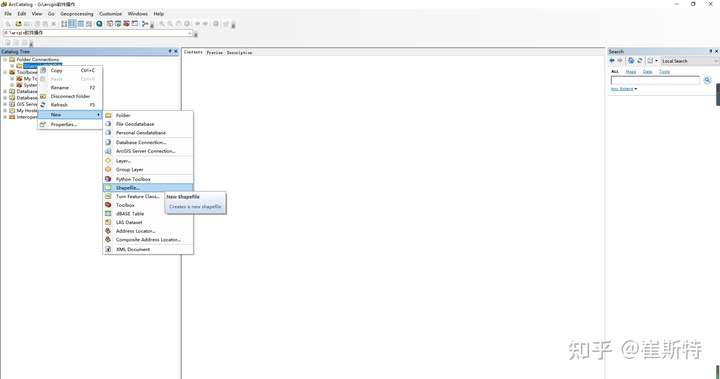The height and width of the screenshot is (379, 720).
Task: Open Local Search dropdown in Search panel
Action: point(689,61)
